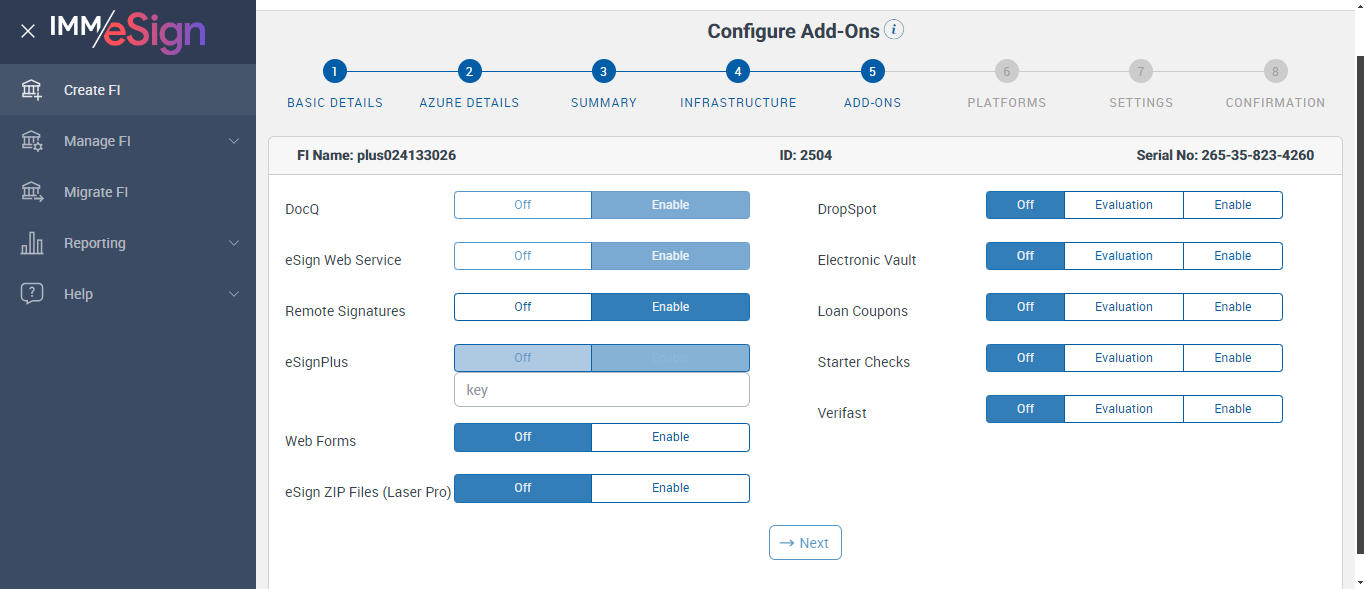Turn Remote Signatures off
The width and height of the screenshot is (1366, 589).
523,307
